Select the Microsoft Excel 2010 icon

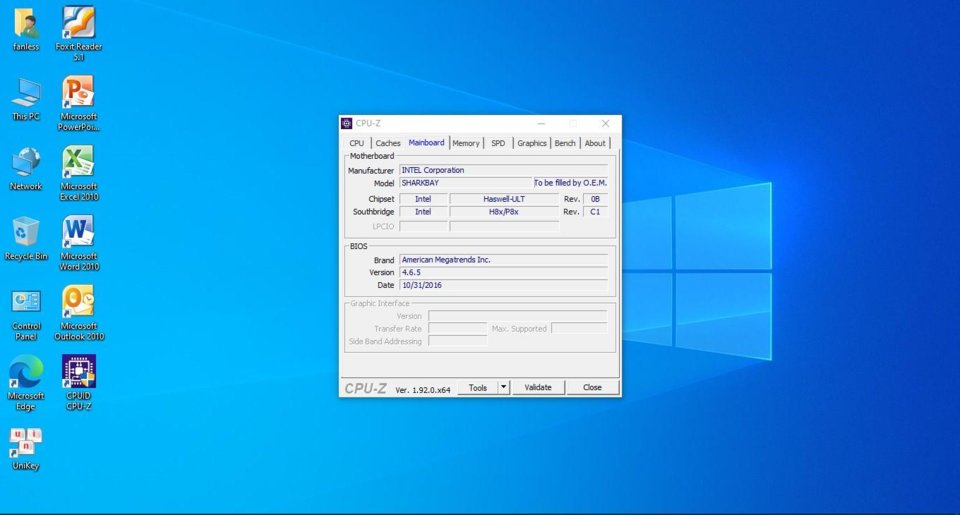pyautogui.click(x=78, y=173)
